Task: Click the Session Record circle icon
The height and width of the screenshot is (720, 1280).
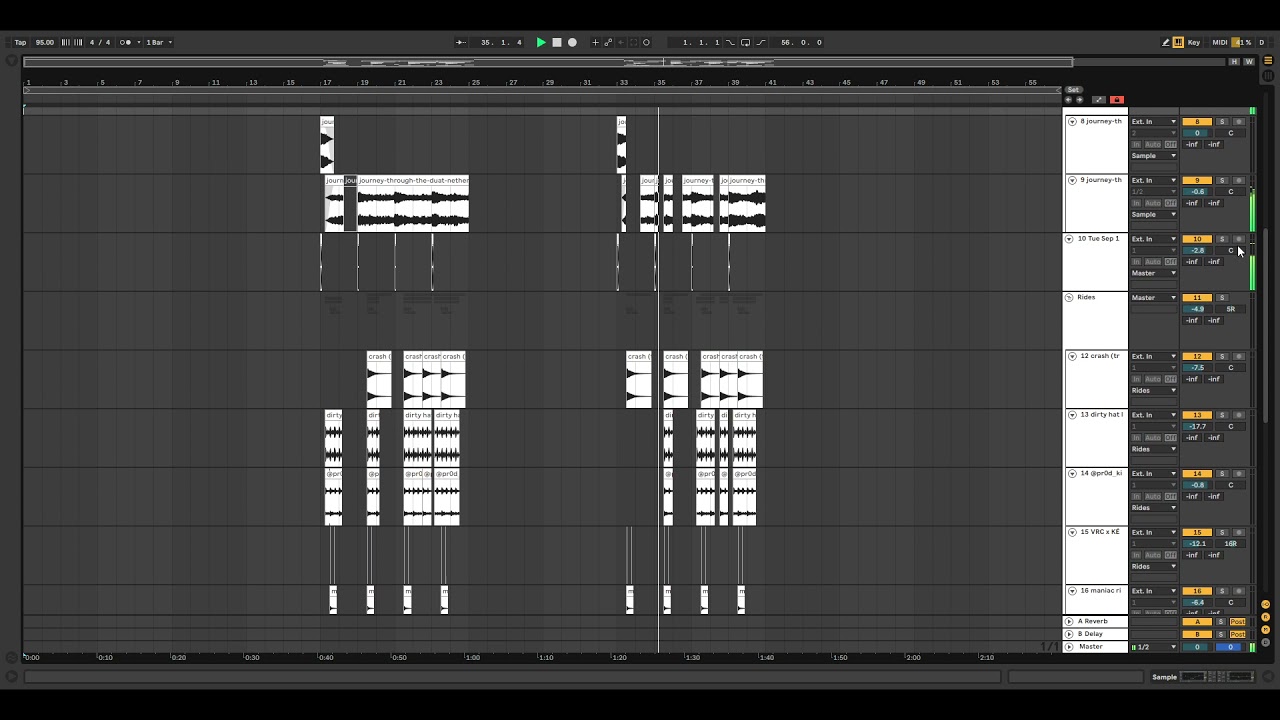Action: [x=646, y=42]
